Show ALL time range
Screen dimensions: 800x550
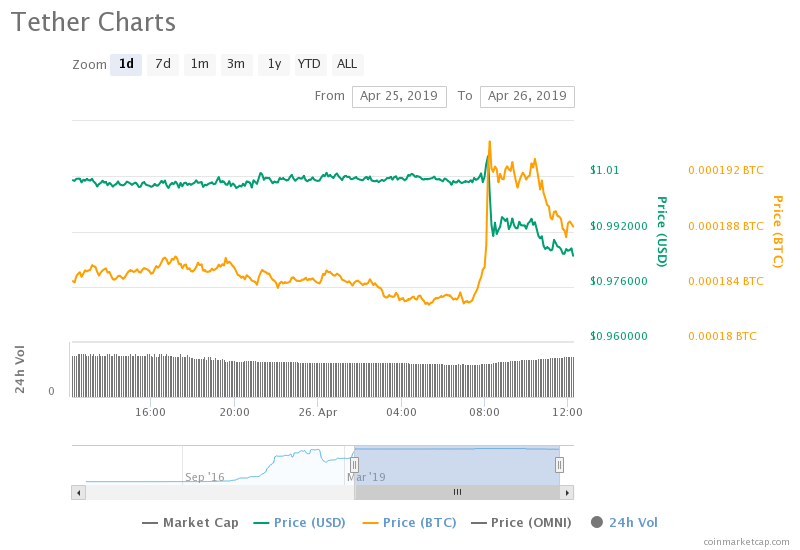(347, 65)
